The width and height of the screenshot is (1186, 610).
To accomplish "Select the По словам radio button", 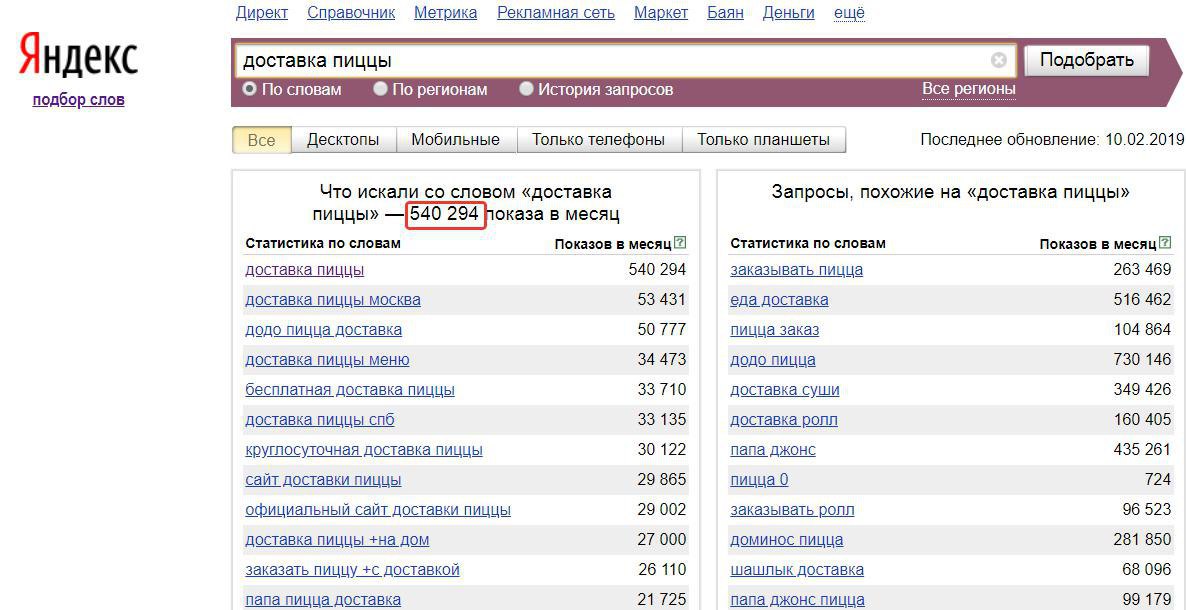I will pyautogui.click(x=249, y=89).
